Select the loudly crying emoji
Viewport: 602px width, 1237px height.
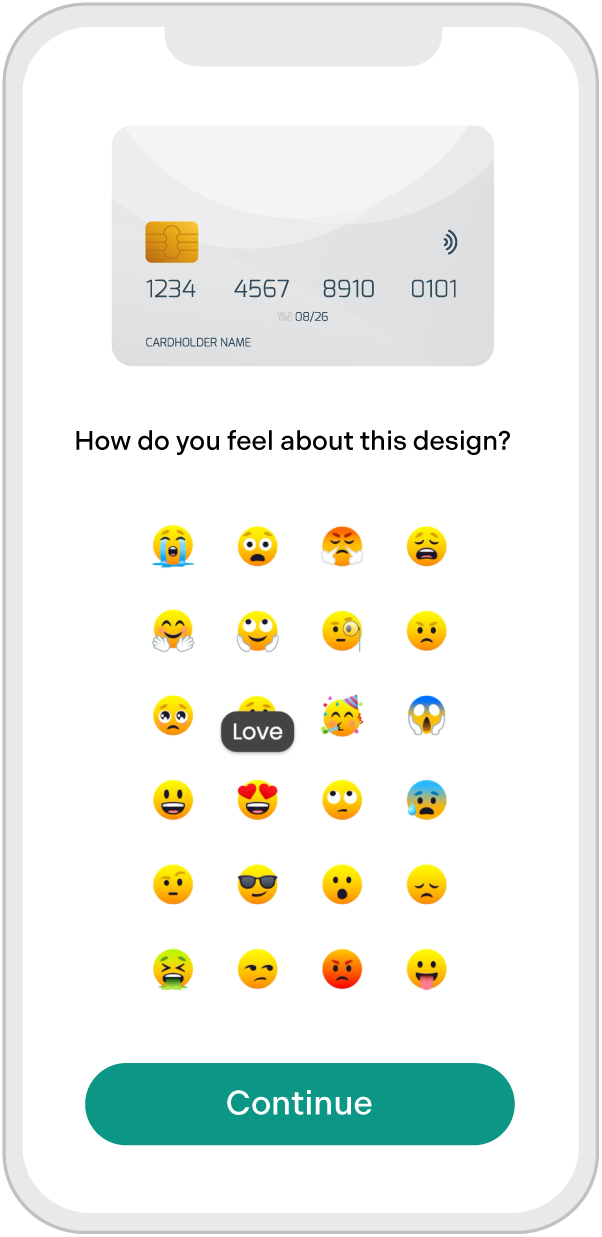[x=173, y=547]
